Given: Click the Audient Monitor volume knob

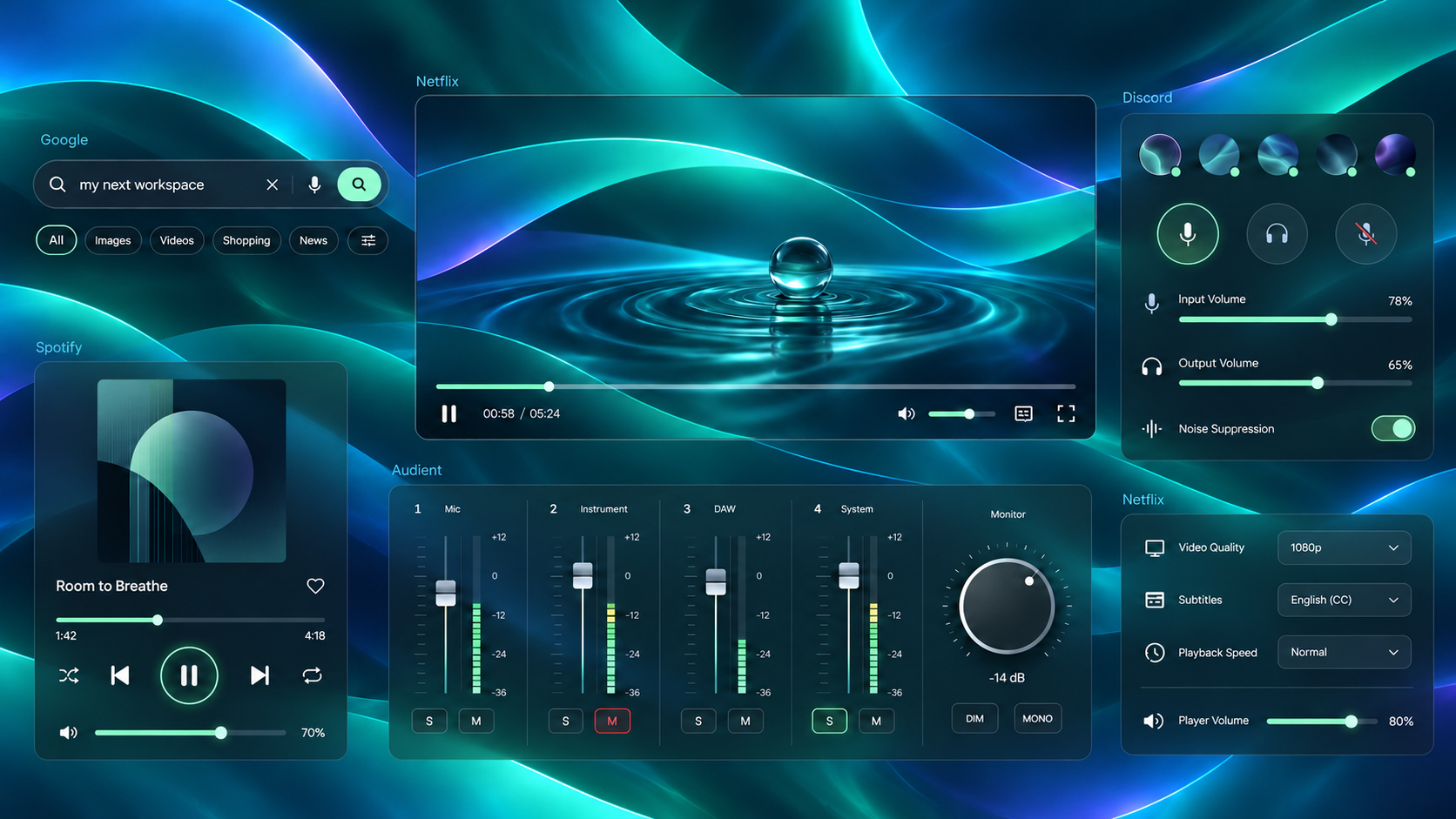Looking at the screenshot, I should point(1007,606).
